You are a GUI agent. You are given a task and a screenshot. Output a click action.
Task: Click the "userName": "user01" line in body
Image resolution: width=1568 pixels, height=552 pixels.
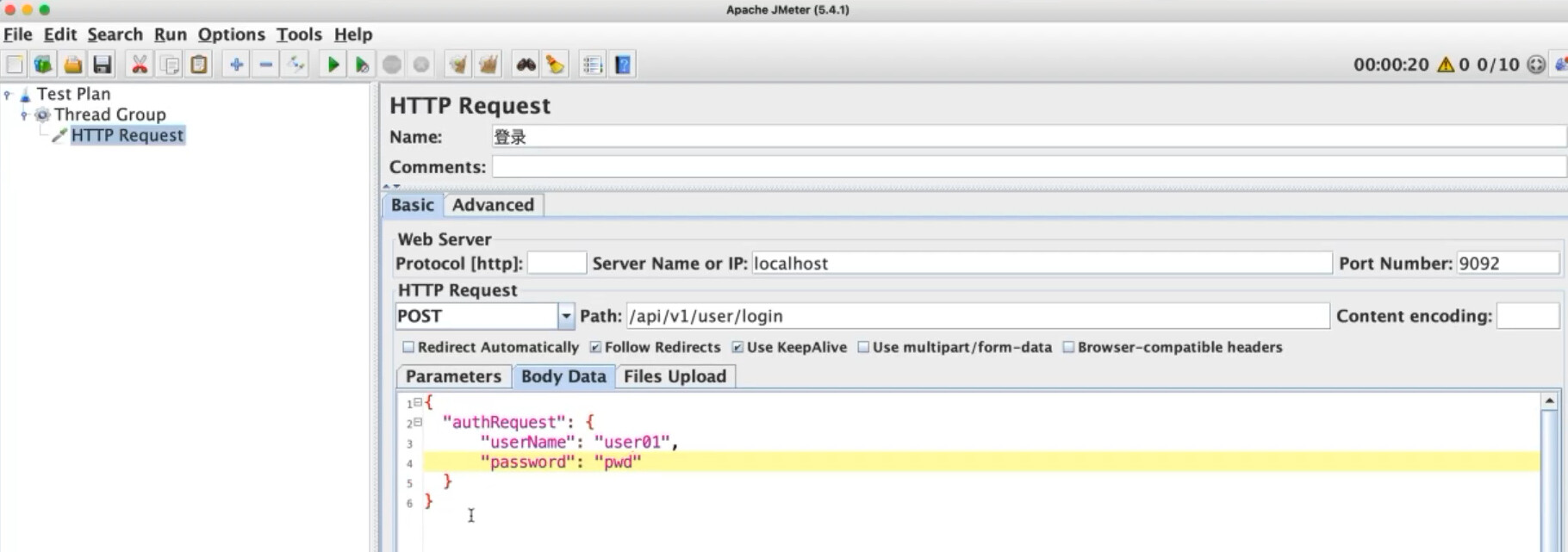pos(580,443)
